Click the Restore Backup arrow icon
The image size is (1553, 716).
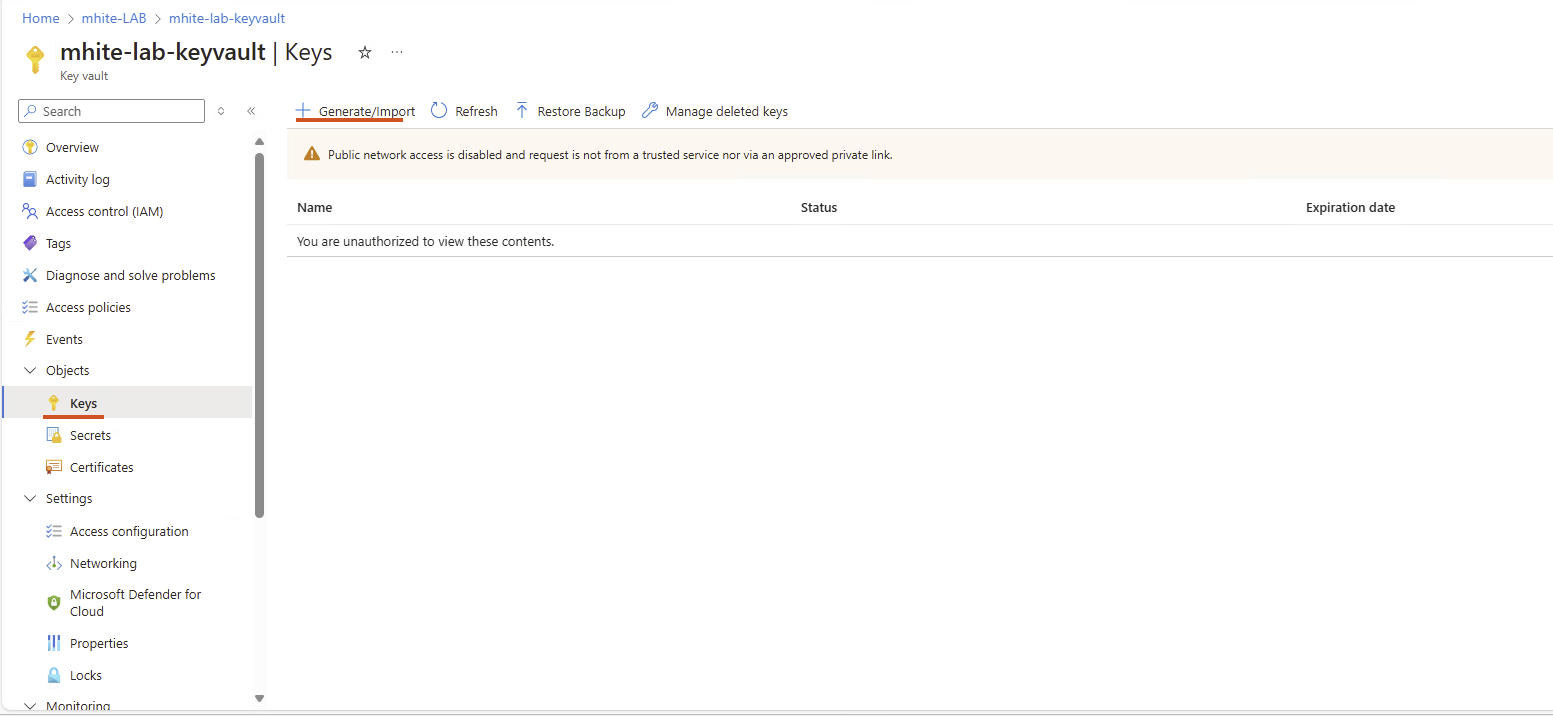[522, 111]
